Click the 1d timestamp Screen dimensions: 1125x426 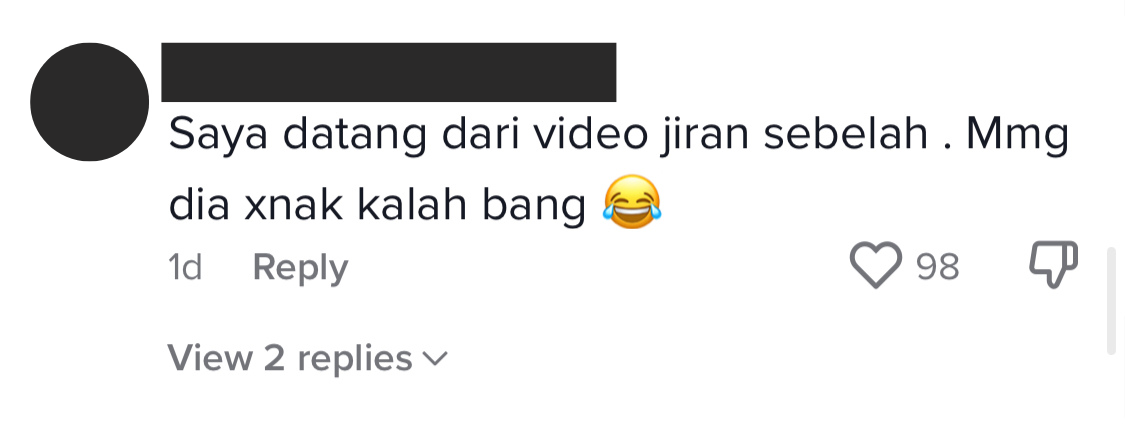184,268
